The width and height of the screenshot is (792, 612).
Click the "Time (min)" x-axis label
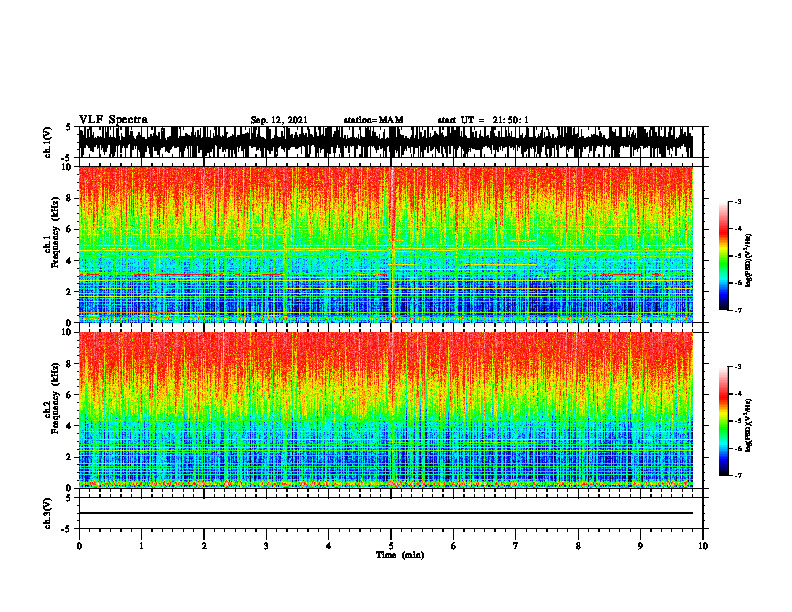[400, 555]
